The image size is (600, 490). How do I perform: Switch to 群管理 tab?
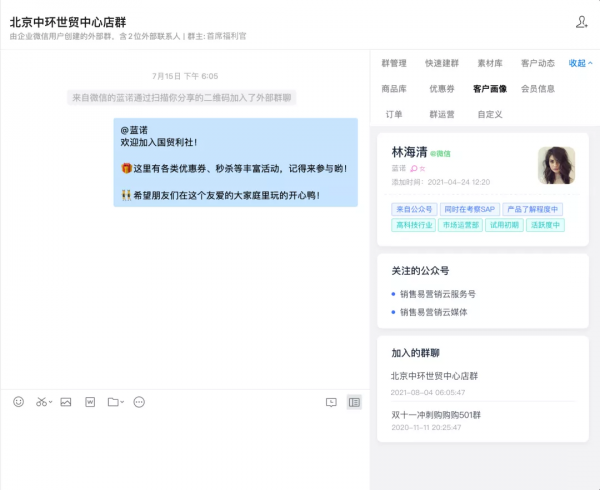[394, 63]
